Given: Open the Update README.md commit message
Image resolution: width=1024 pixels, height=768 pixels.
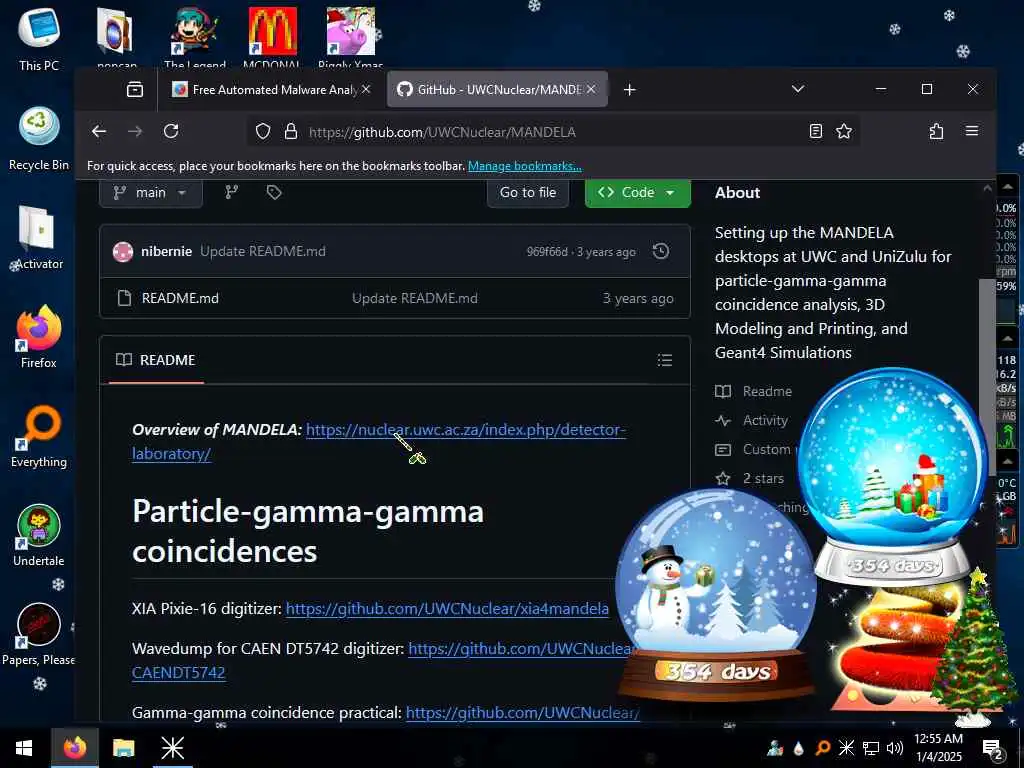Looking at the screenshot, I should tap(263, 251).
